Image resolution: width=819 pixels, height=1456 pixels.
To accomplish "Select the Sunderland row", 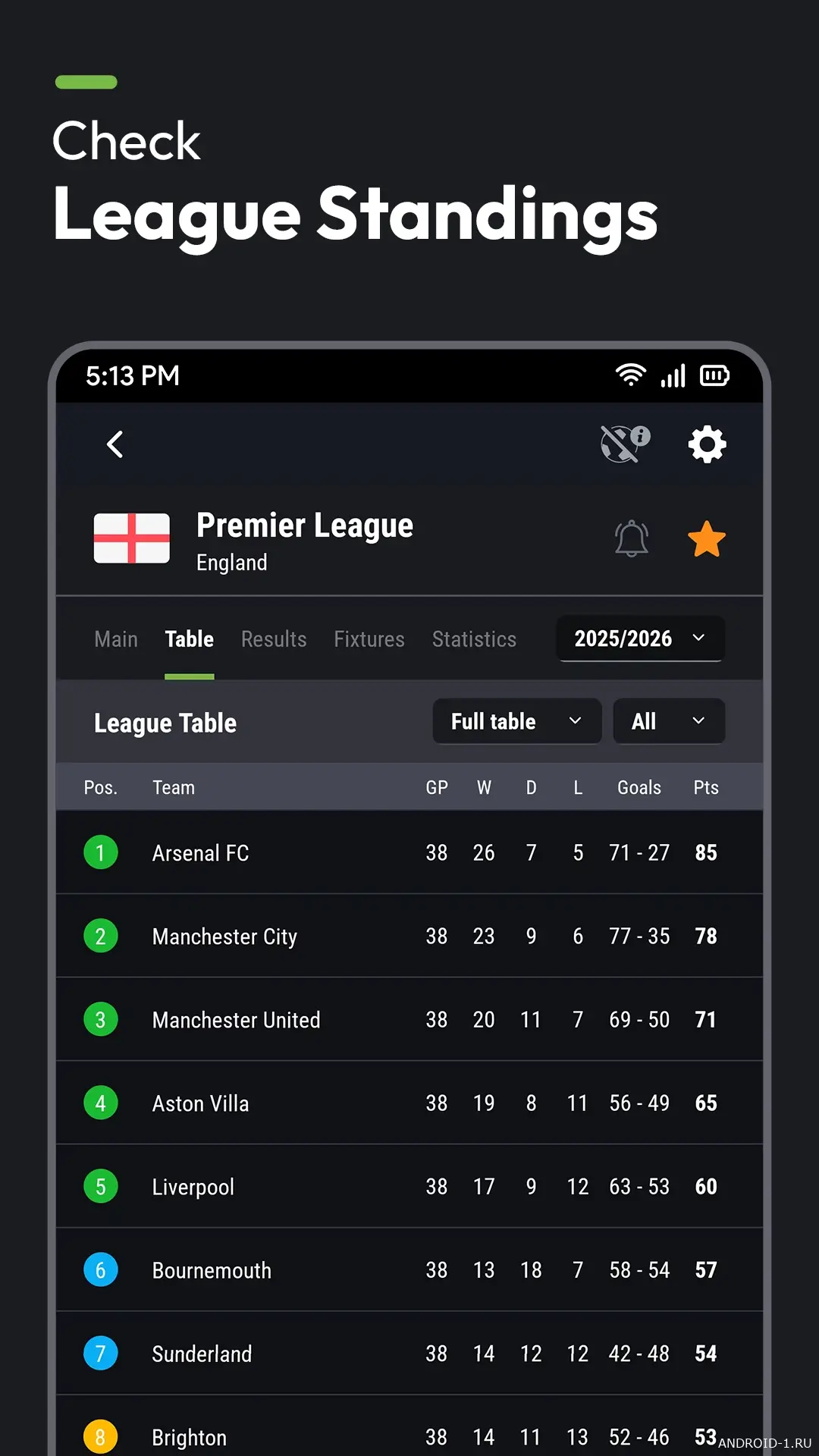I will point(409,1354).
